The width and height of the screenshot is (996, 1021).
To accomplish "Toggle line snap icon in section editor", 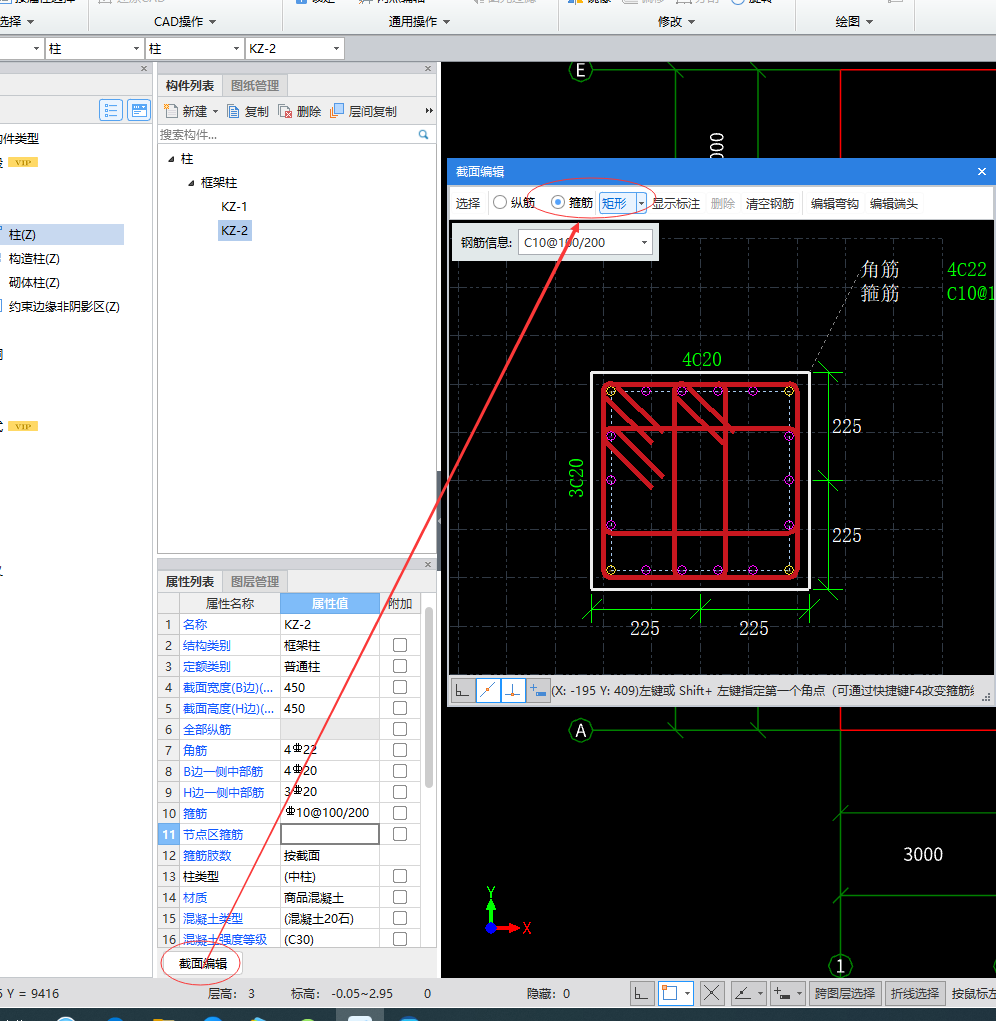I will point(488,690).
